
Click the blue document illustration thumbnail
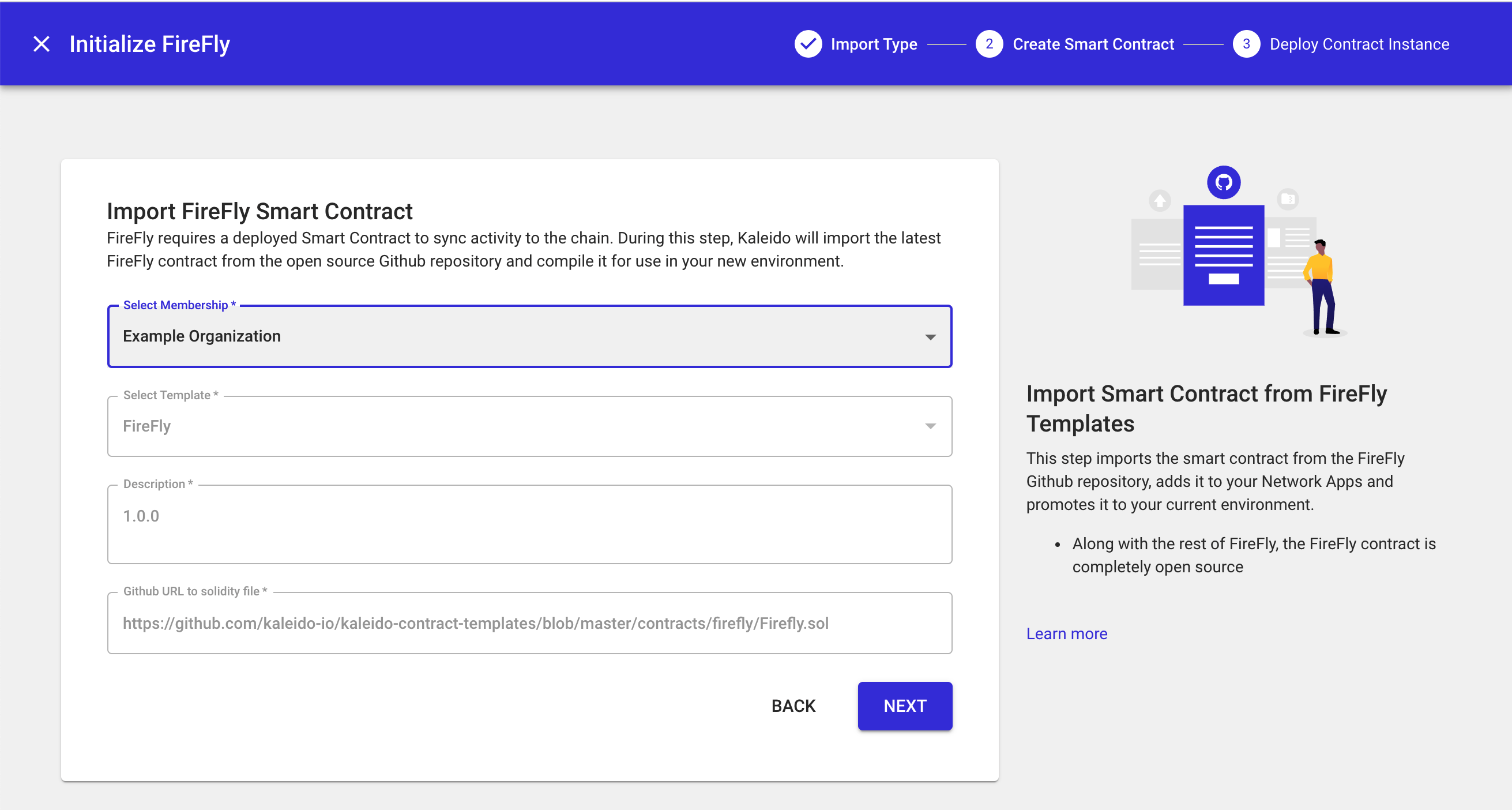point(1223,255)
